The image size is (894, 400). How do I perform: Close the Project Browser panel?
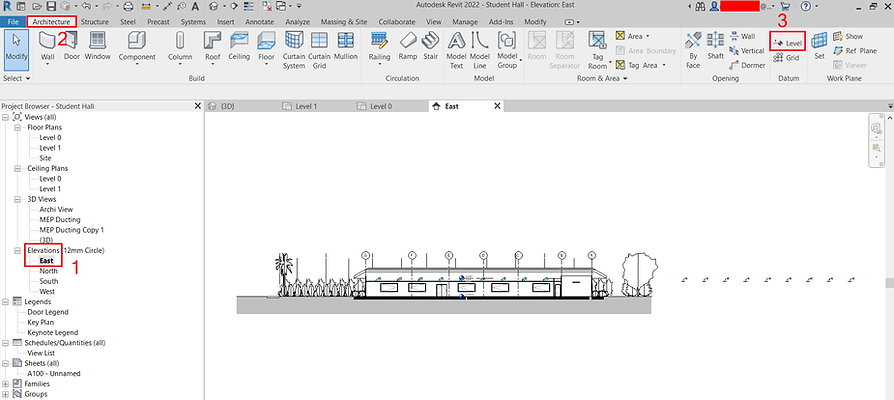tap(198, 106)
